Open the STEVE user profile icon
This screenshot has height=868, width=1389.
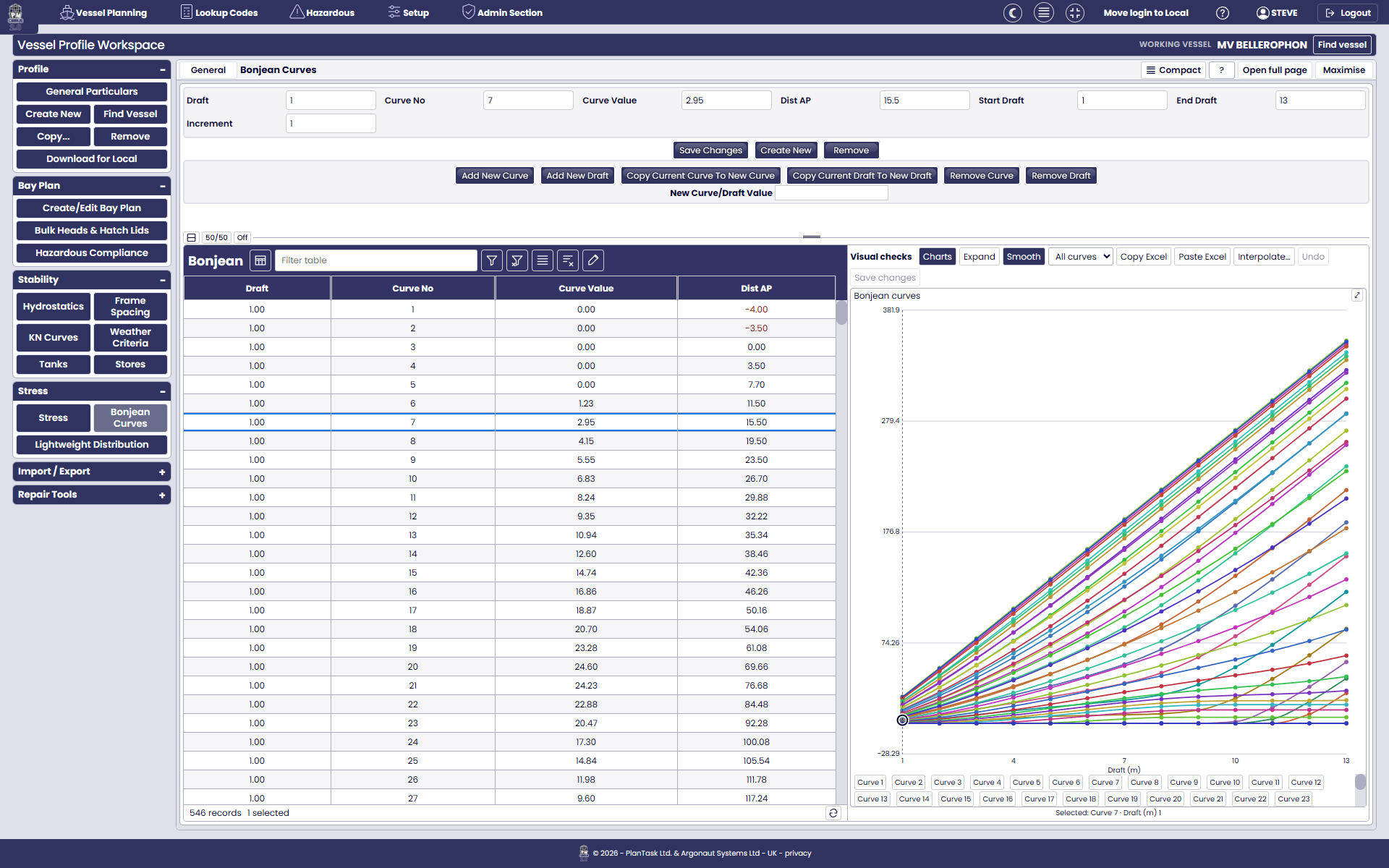[x=1263, y=13]
